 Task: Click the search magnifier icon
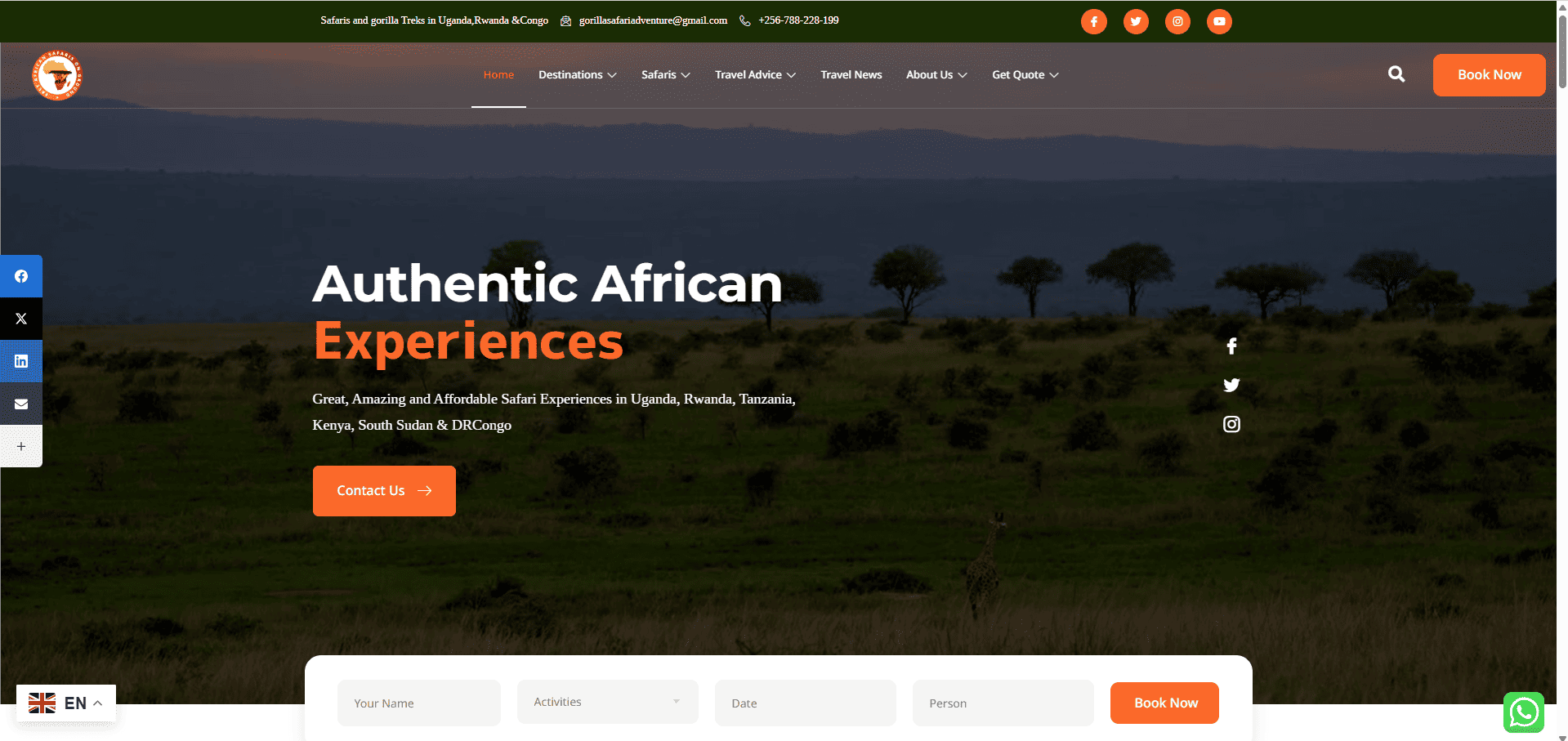click(x=1396, y=74)
